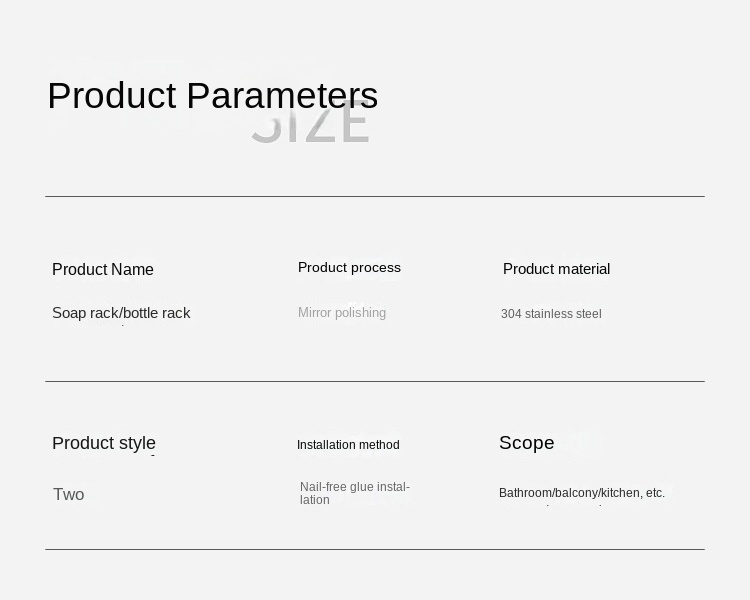
Task: Select the "Product material" label
Action: (556, 269)
